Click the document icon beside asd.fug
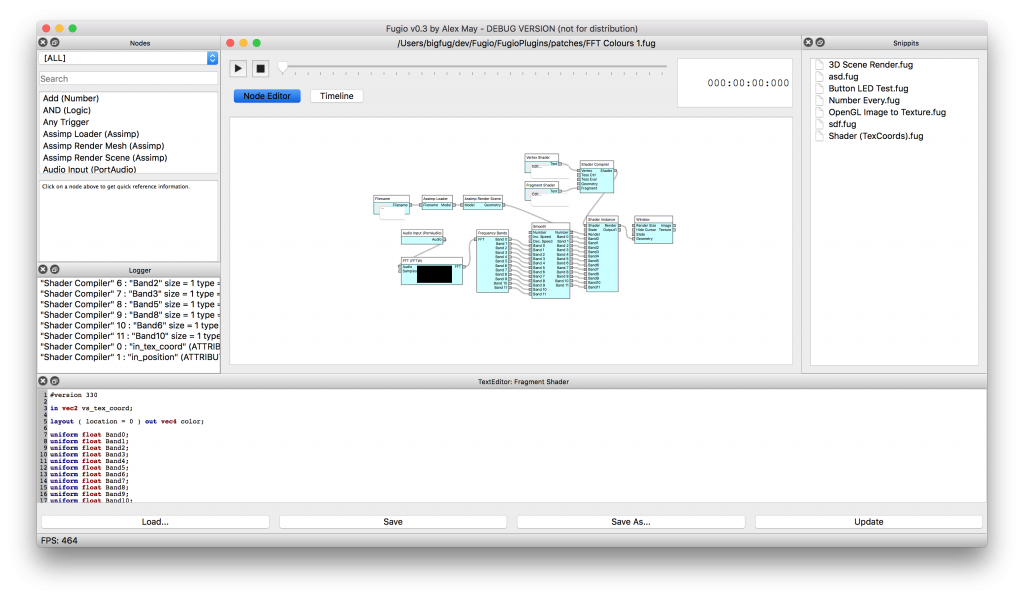1024x600 pixels. point(818,76)
